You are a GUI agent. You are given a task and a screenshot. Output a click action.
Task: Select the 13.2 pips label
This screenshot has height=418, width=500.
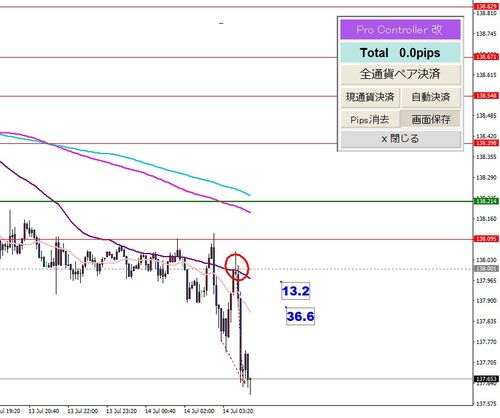tap(296, 291)
